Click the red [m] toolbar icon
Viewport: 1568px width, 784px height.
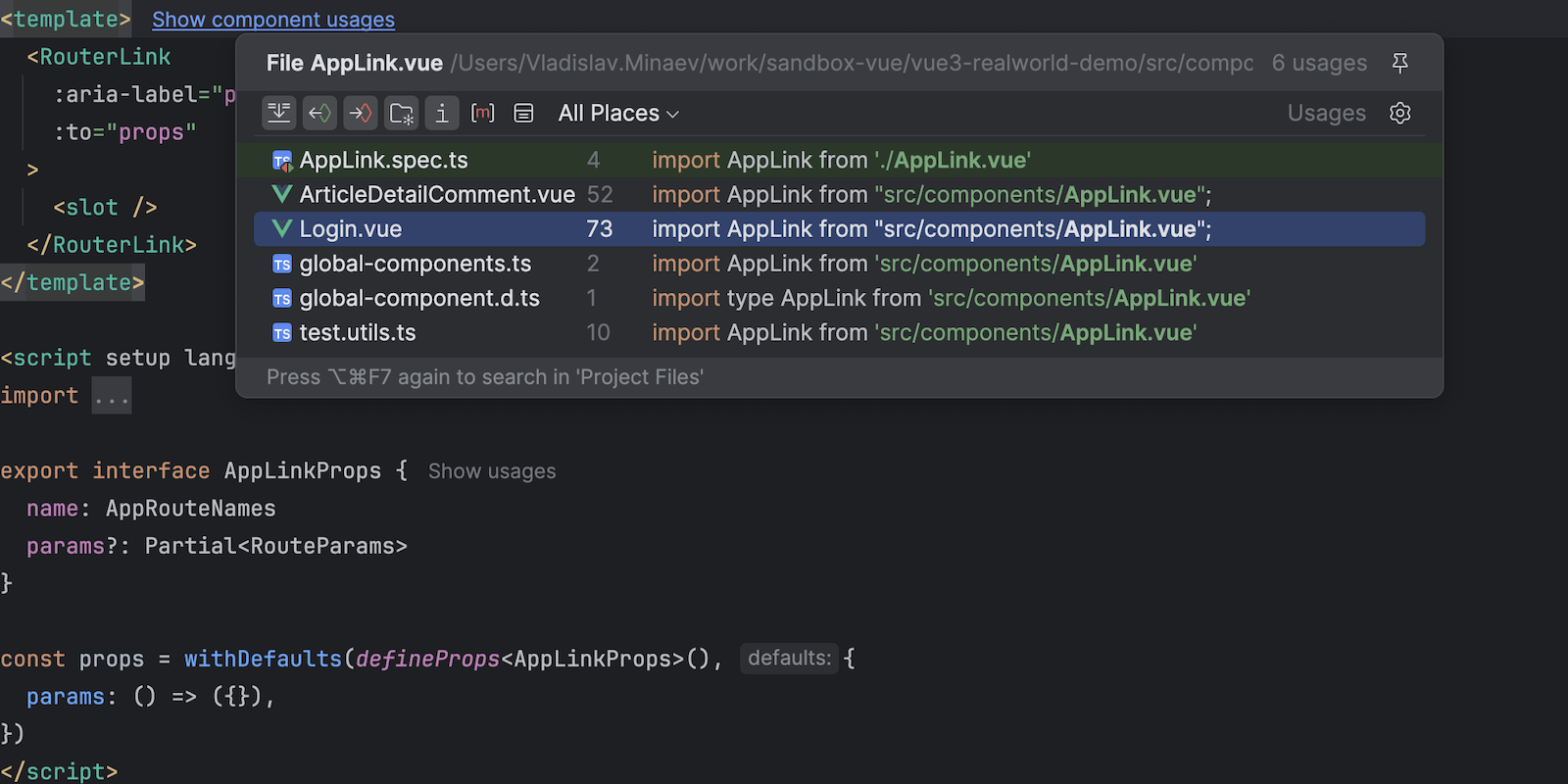482,114
